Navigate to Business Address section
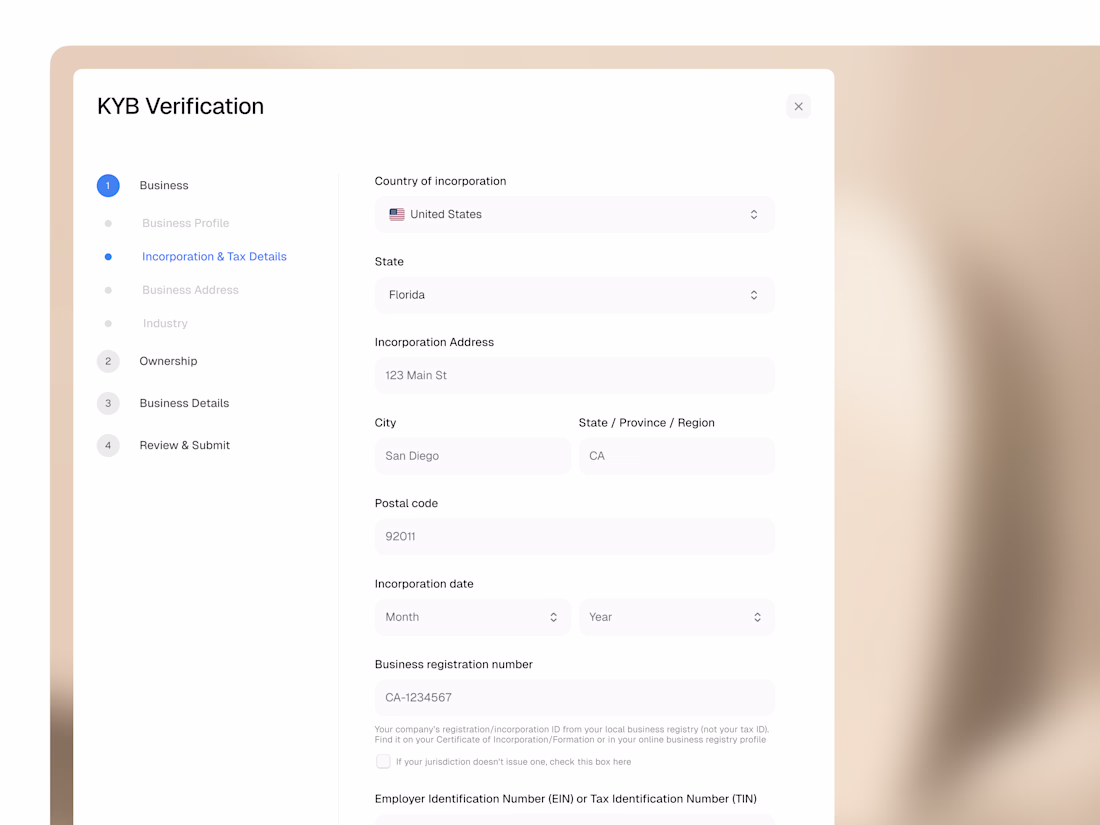 point(190,290)
